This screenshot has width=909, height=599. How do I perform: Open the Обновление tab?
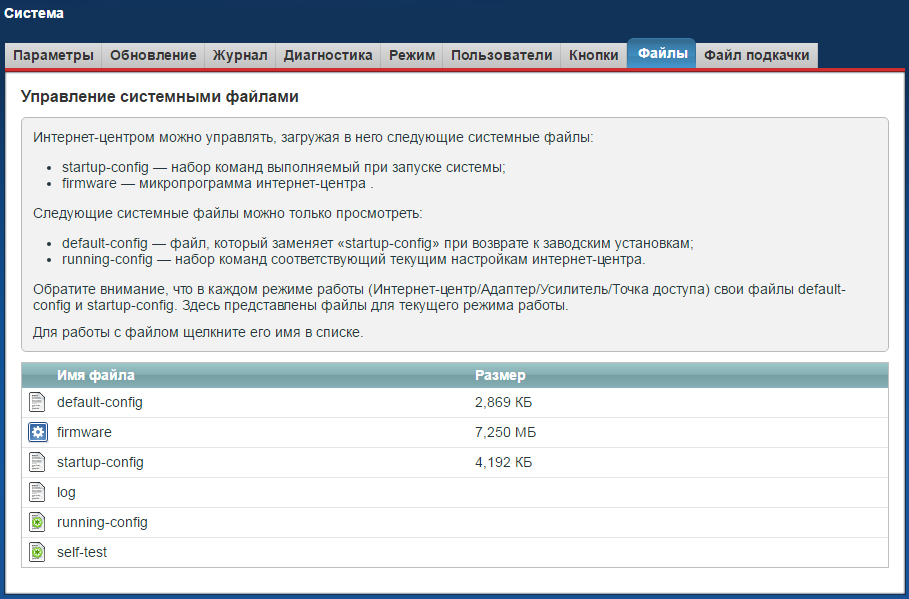pyautogui.click(x=154, y=56)
